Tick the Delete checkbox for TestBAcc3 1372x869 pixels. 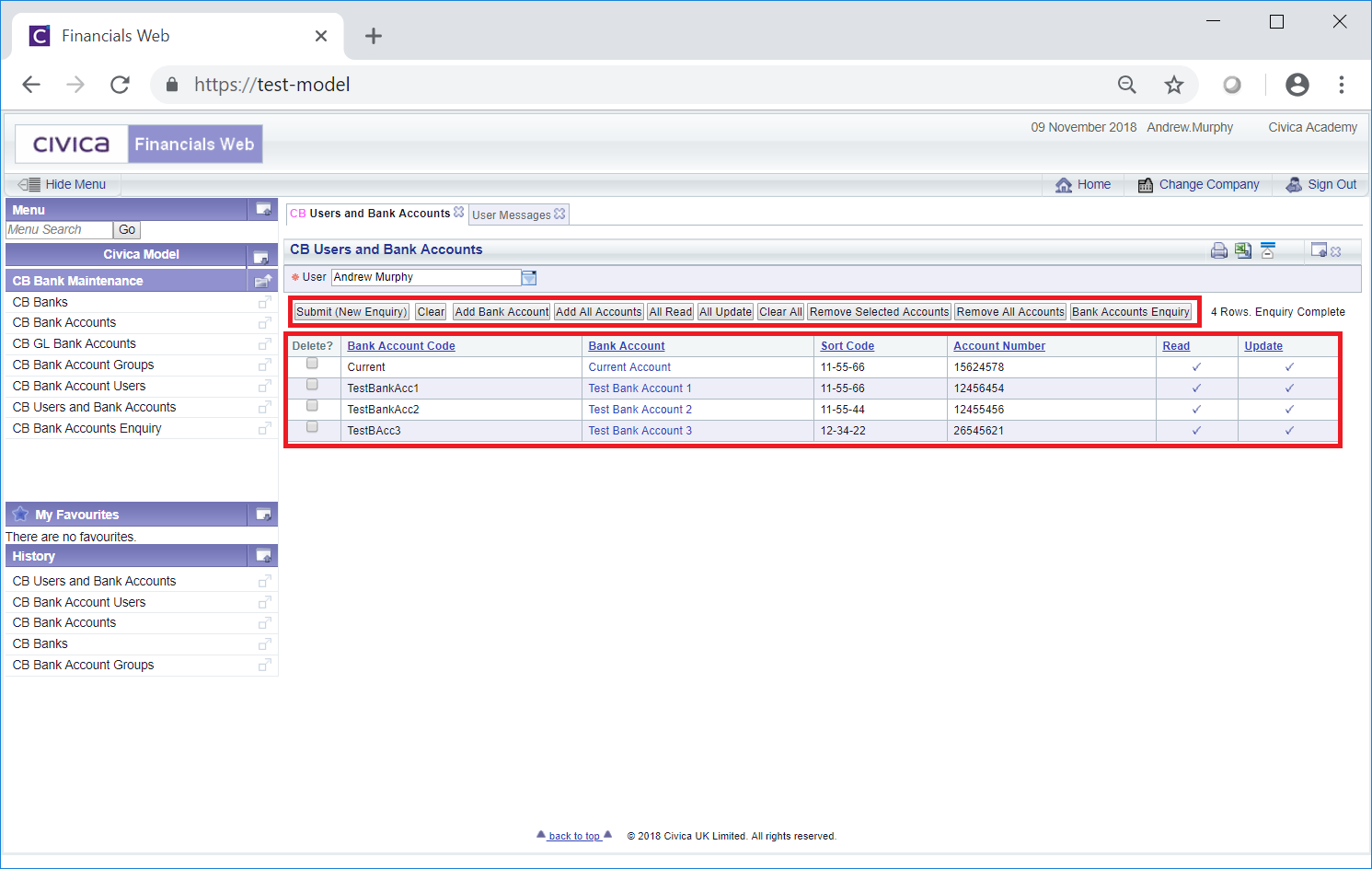point(312,427)
